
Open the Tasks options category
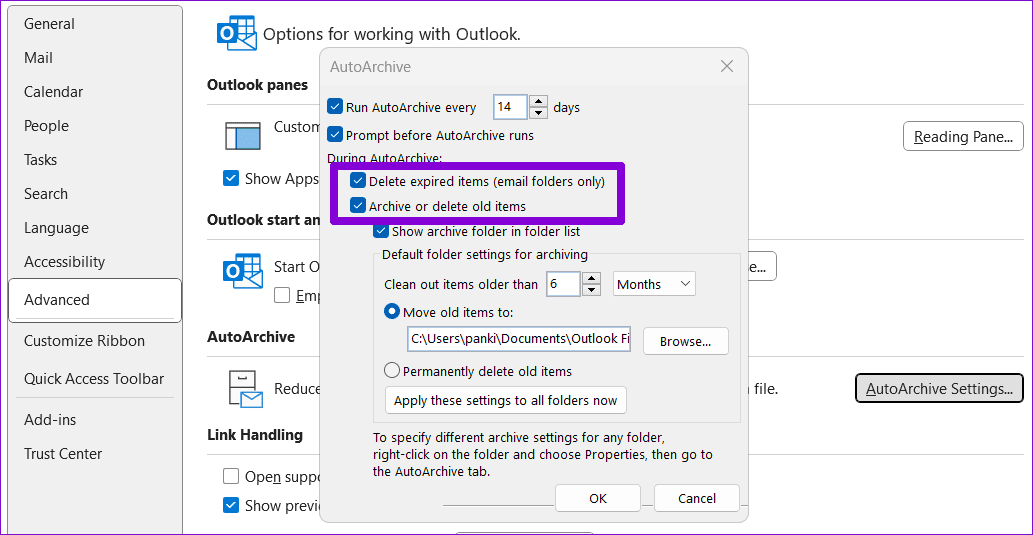pos(96,160)
